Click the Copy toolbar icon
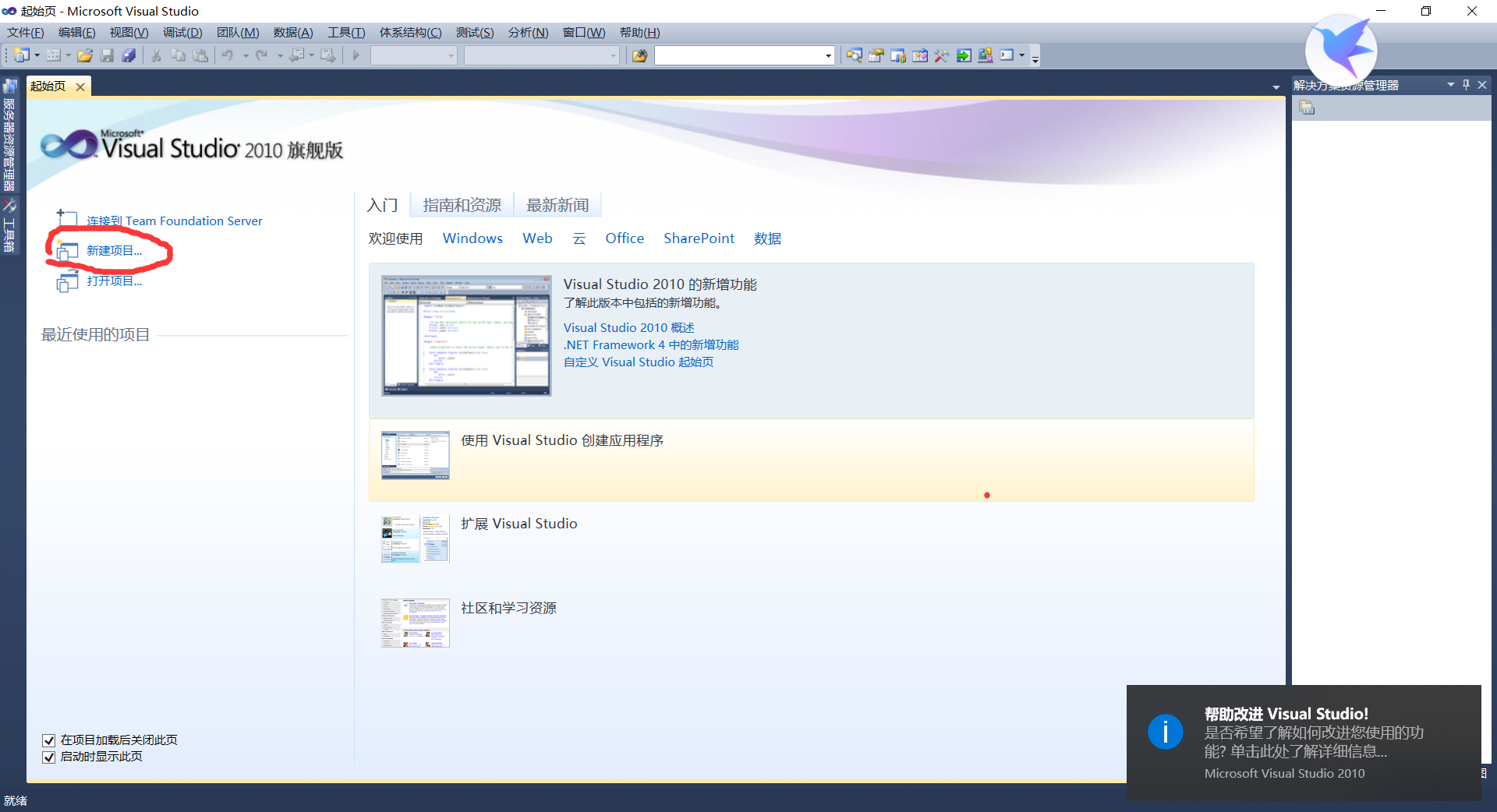Image resolution: width=1497 pixels, height=812 pixels. pos(178,55)
